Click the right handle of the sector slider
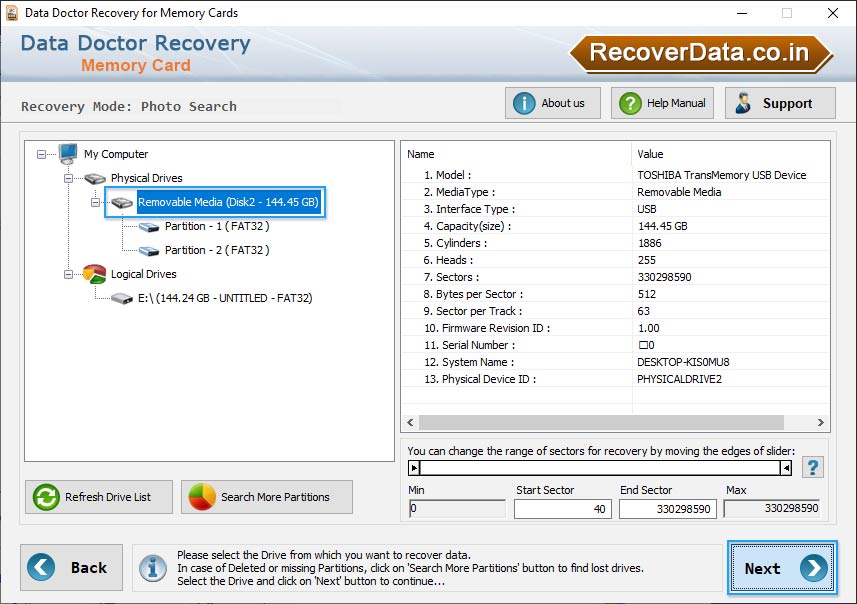 (x=785, y=468)
